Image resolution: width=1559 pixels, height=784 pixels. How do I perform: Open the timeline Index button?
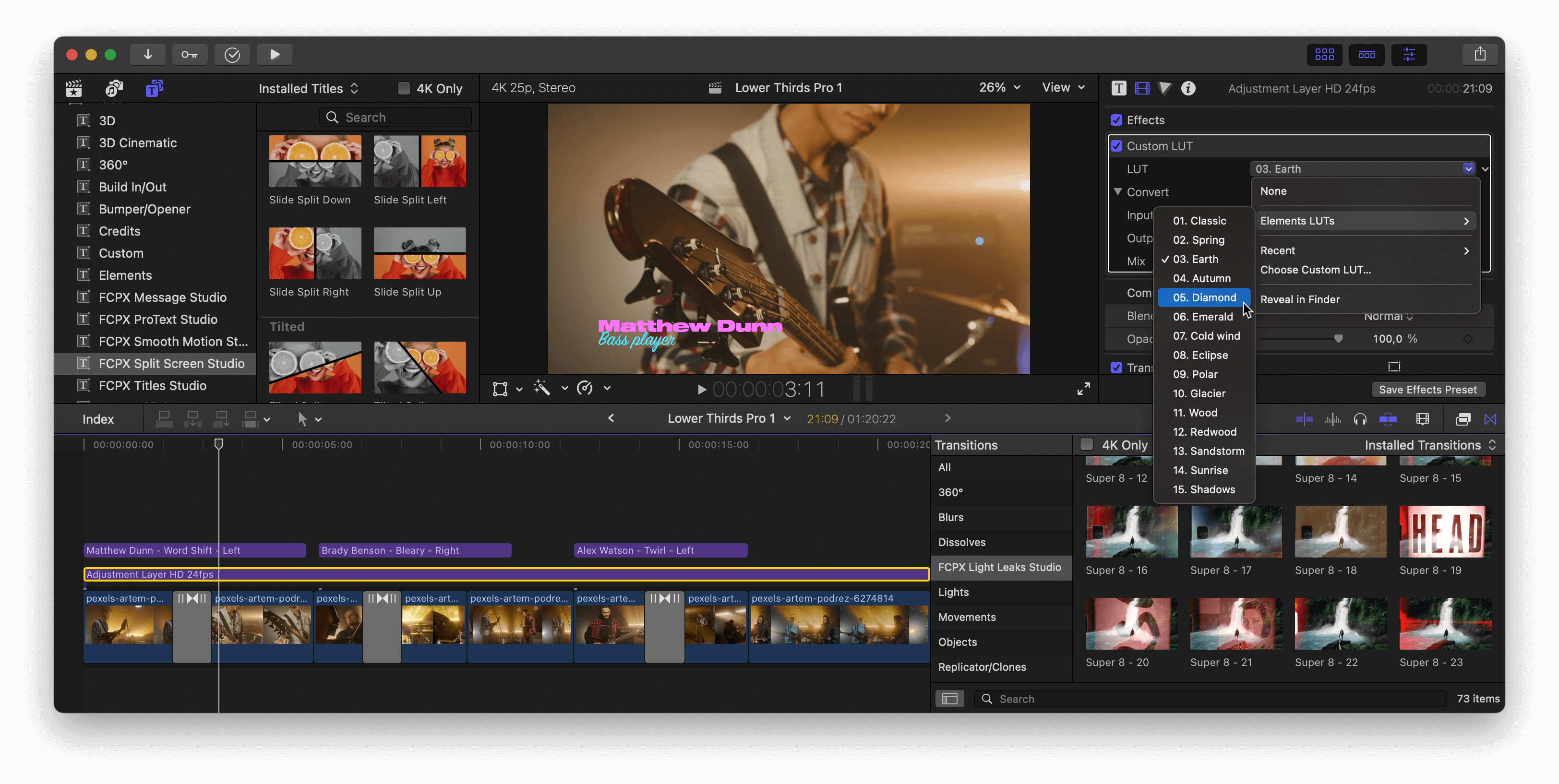click(x=98, y=419)
